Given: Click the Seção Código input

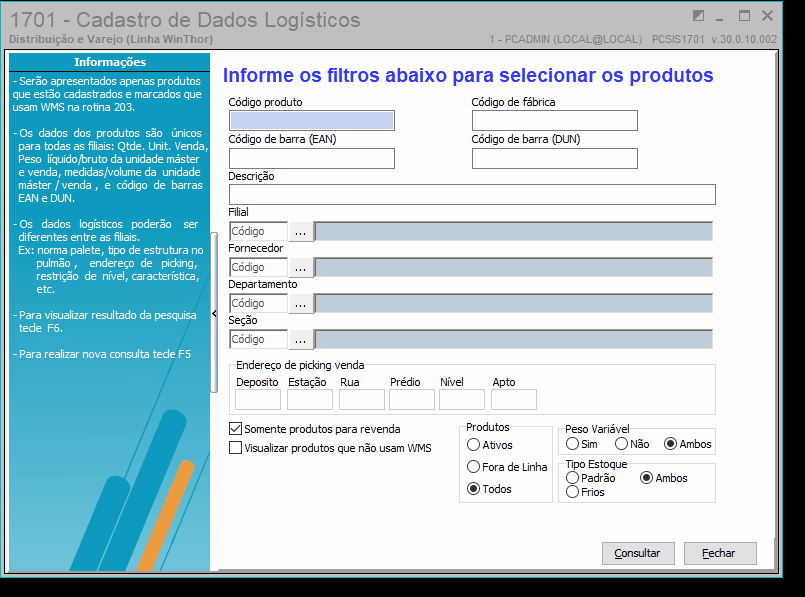Looking at the screenshot, I should click(258, 339).
